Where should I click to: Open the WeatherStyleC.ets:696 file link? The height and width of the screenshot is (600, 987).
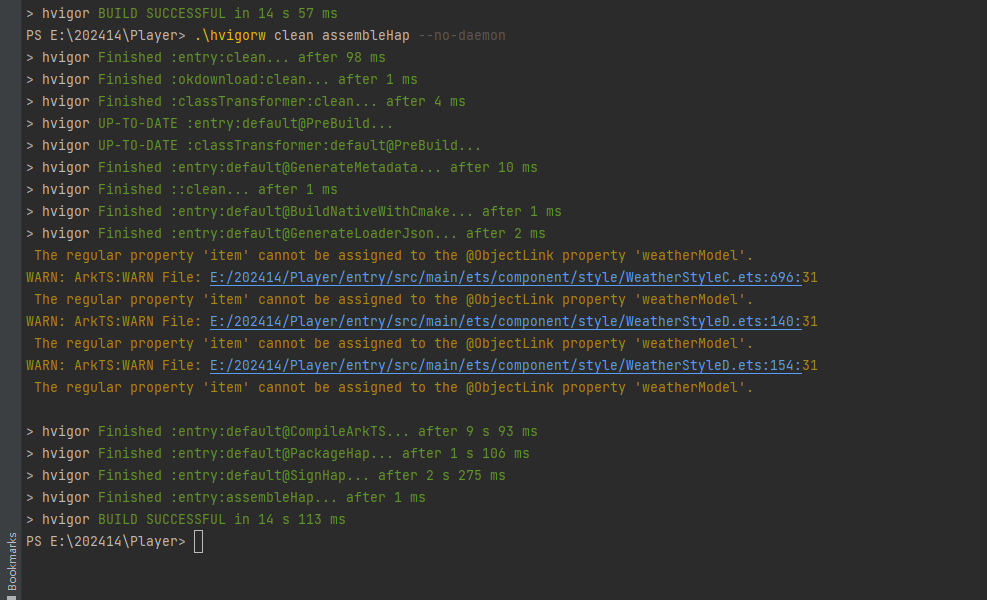(505, 278)
